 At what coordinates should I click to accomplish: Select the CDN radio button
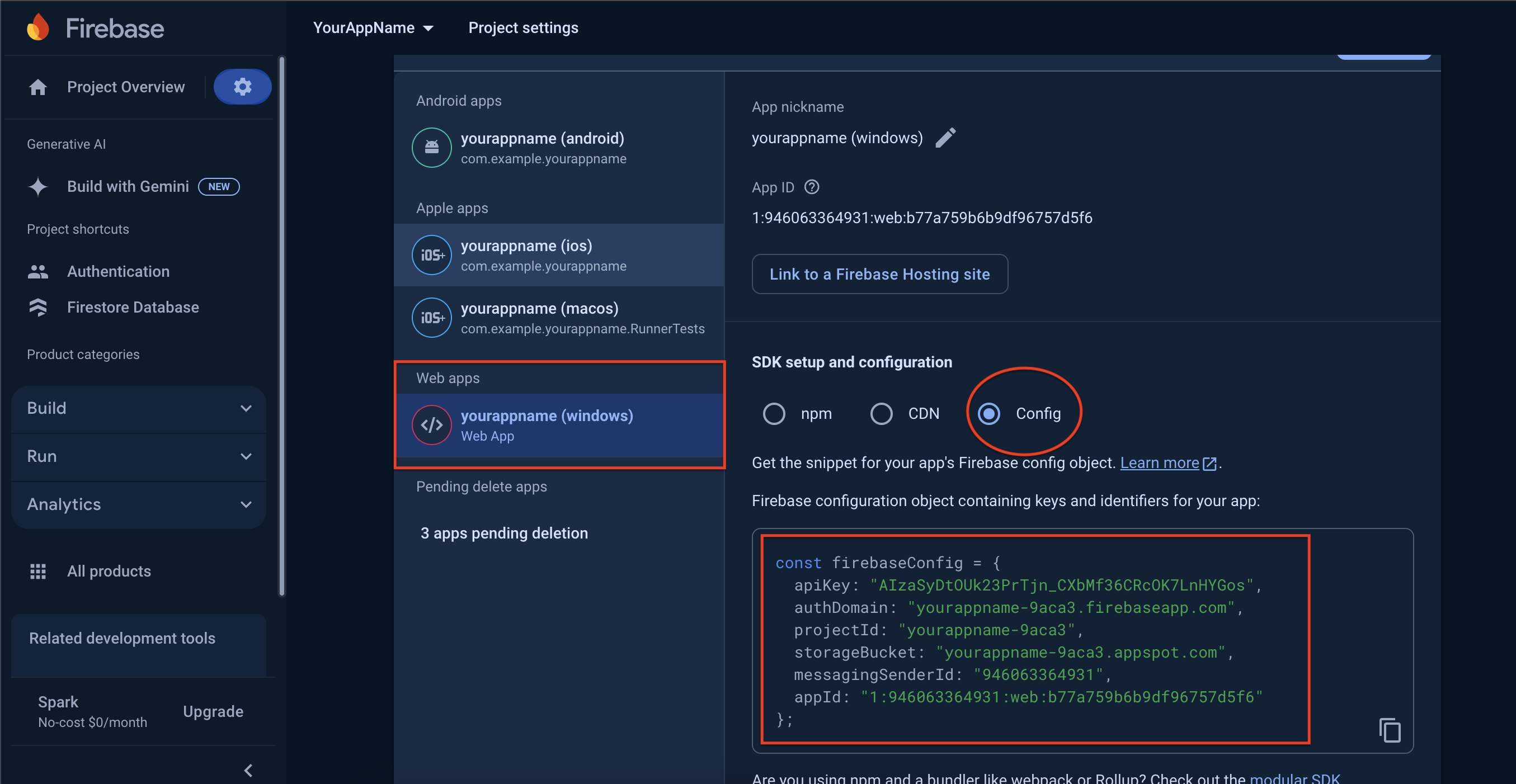881,413
